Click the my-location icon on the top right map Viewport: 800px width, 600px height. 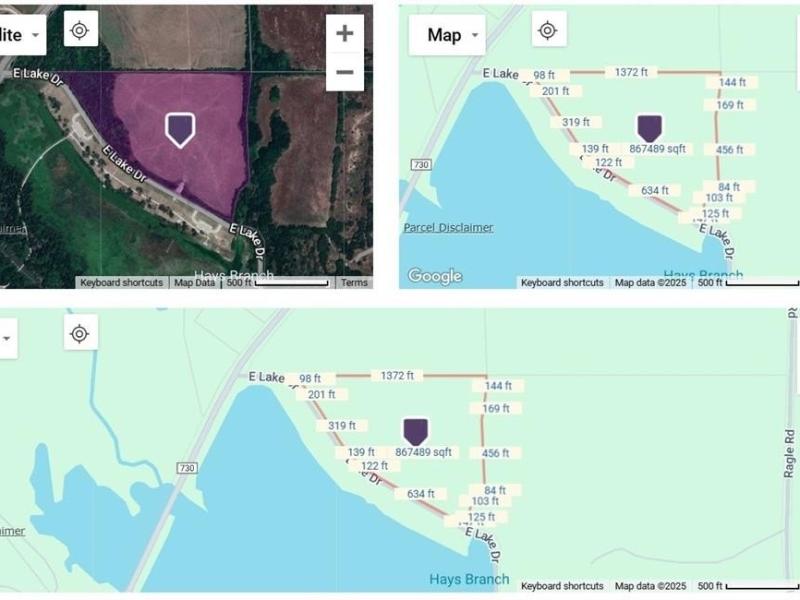point(548,31)
